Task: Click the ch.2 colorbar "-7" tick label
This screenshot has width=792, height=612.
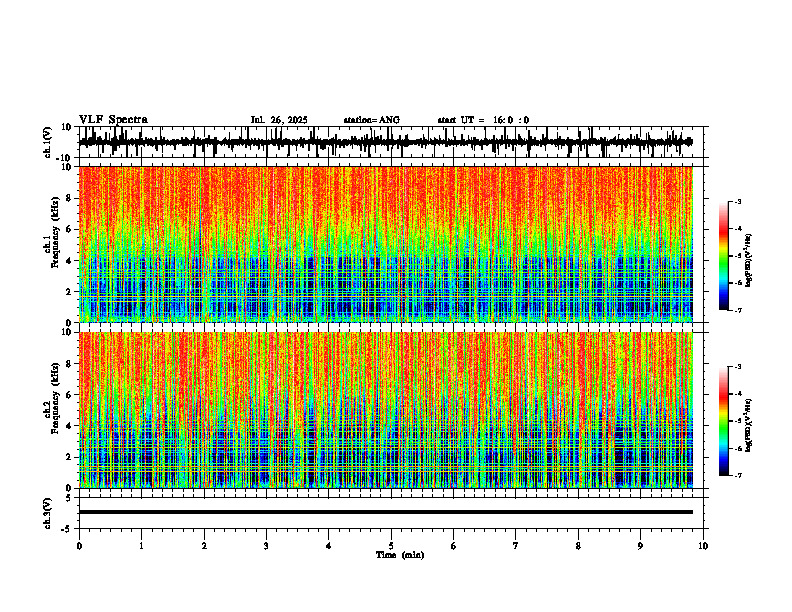Action: pyautogui.click(x=737, y=475)
